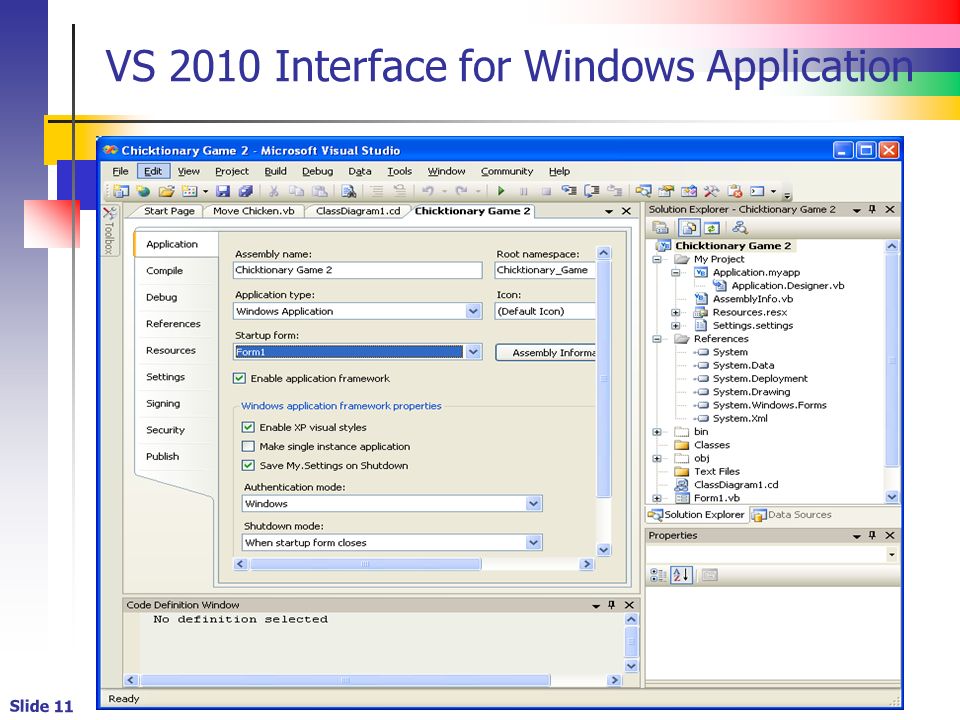Click the Step Over toolbar icon

click(x=591, y=191)
